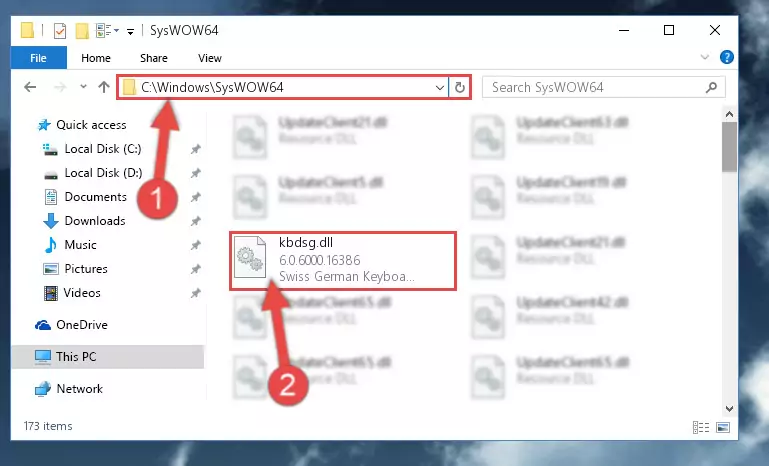
Task: Open Local Disk (D:) in navigation pane
Action: point(103,173)
